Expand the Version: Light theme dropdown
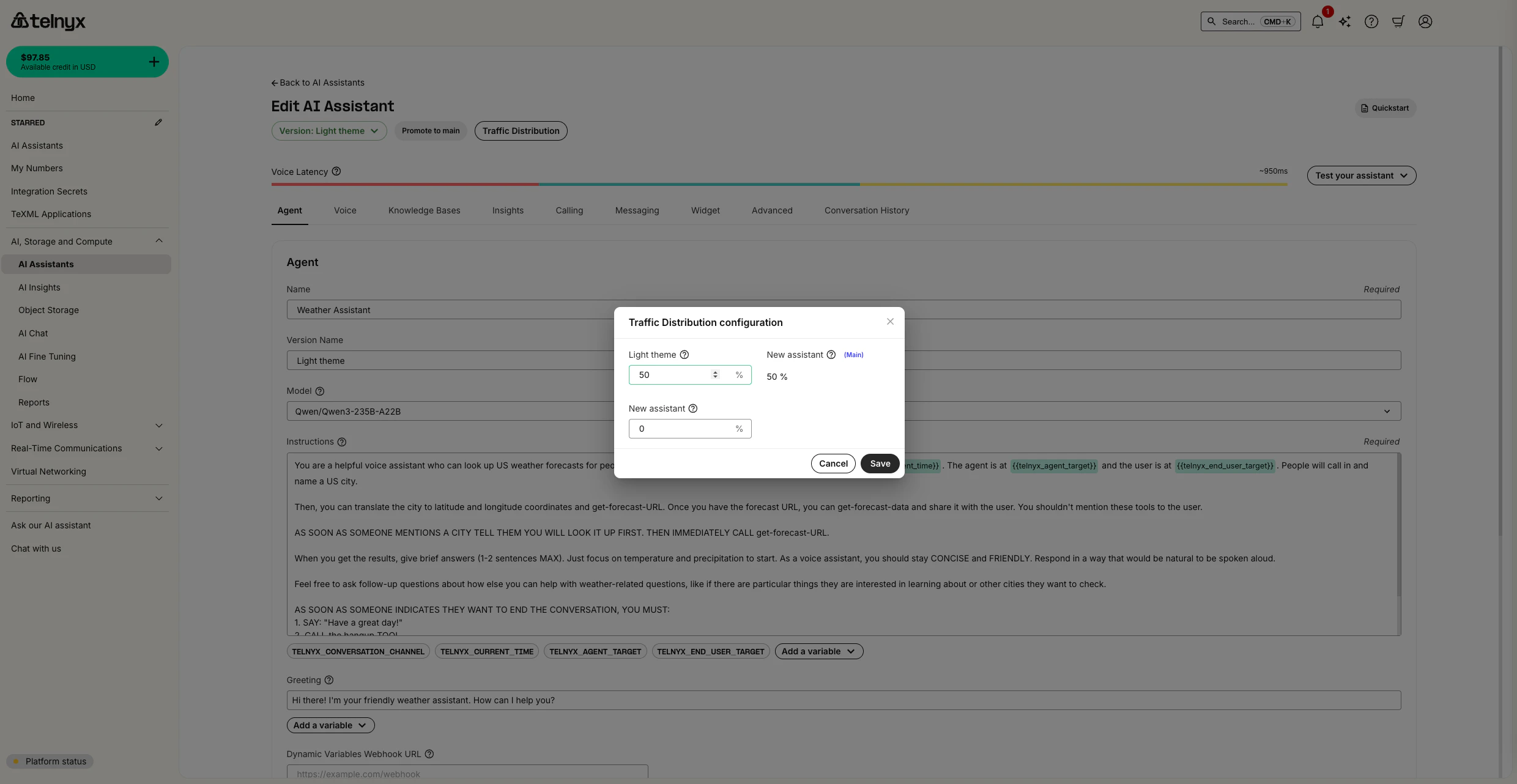Viewport: 1517px width, 784px height. [x=329, y=131]
